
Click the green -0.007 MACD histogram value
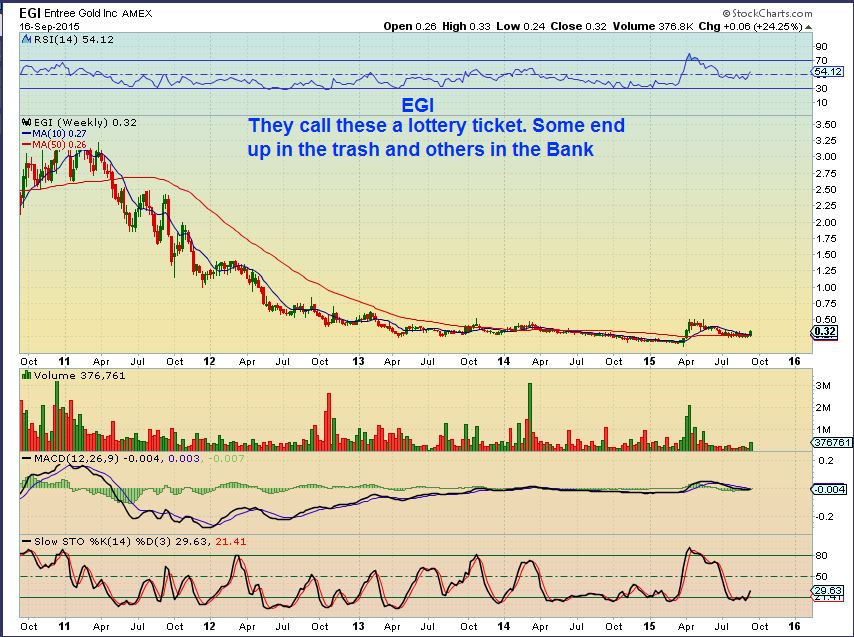click(x=226, y=458)
